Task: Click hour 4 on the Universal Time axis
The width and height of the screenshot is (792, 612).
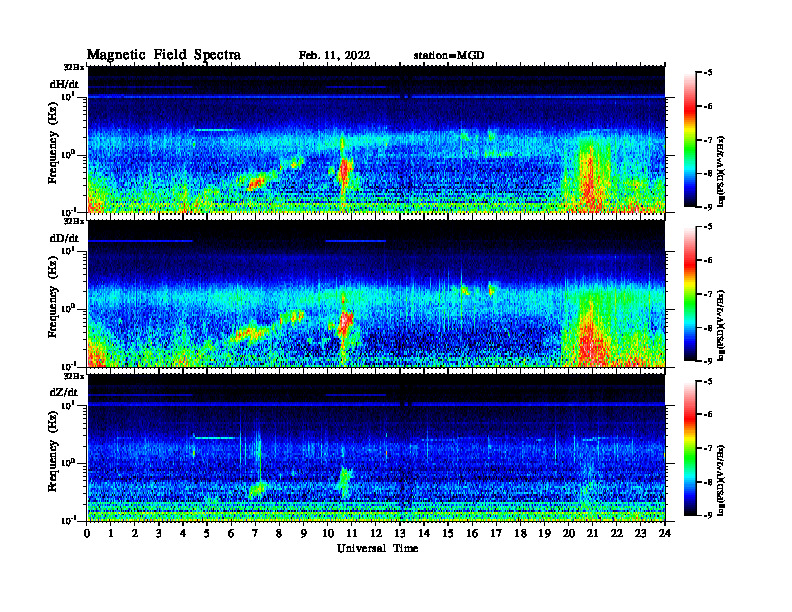Action: pos(183,533)
